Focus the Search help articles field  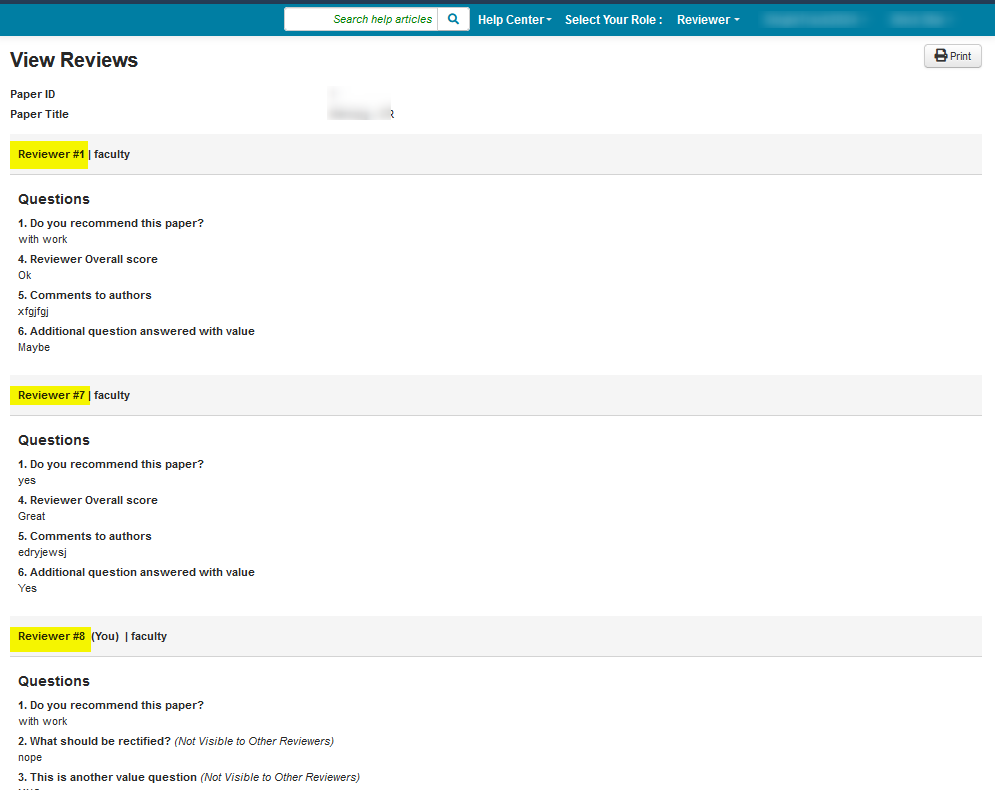[x=361, y=19]
